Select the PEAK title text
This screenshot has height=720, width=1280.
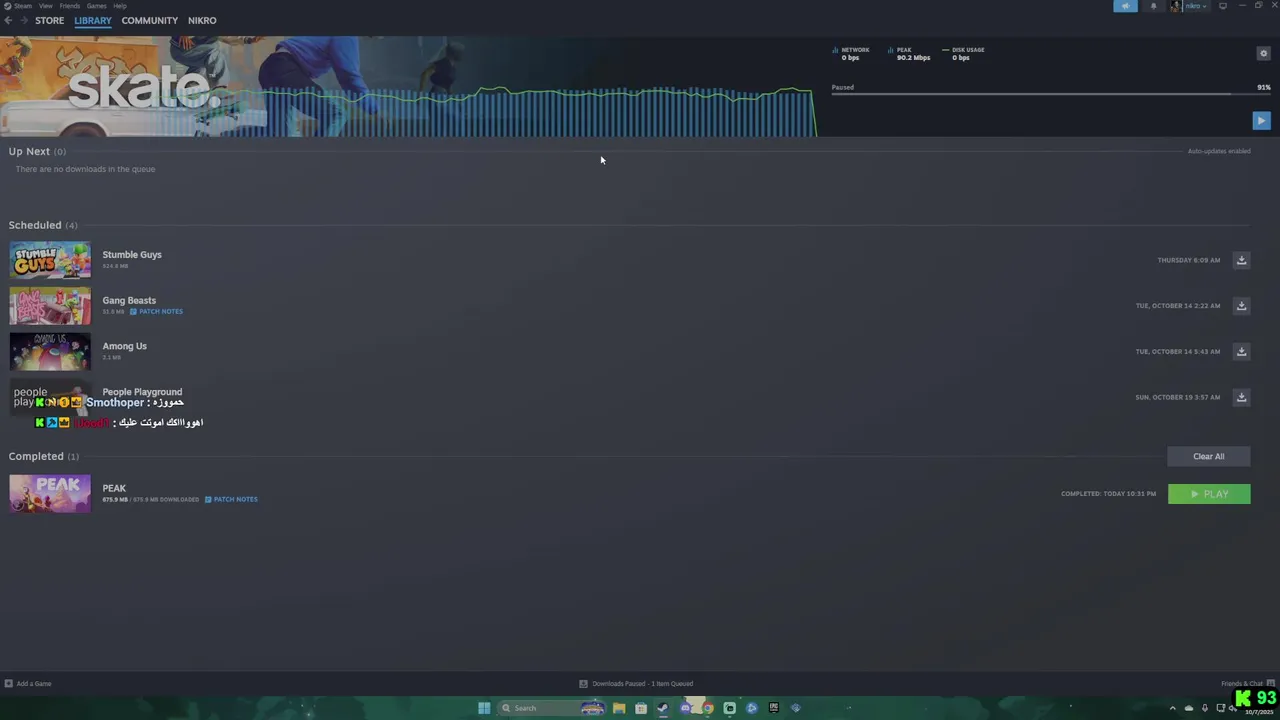[114, 489]
